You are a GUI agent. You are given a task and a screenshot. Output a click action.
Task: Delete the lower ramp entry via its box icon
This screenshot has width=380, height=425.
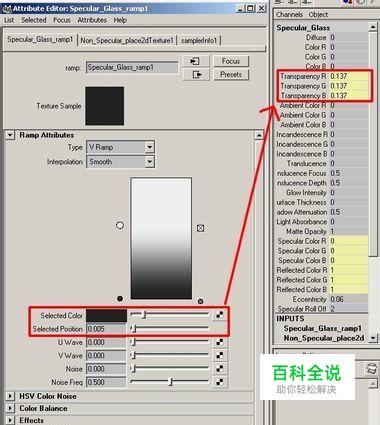pyautogui.click(x=200, y=301)
